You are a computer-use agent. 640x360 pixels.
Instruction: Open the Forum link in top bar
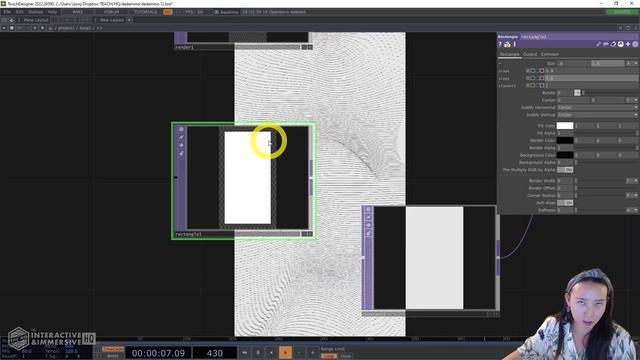pos(111,12)
